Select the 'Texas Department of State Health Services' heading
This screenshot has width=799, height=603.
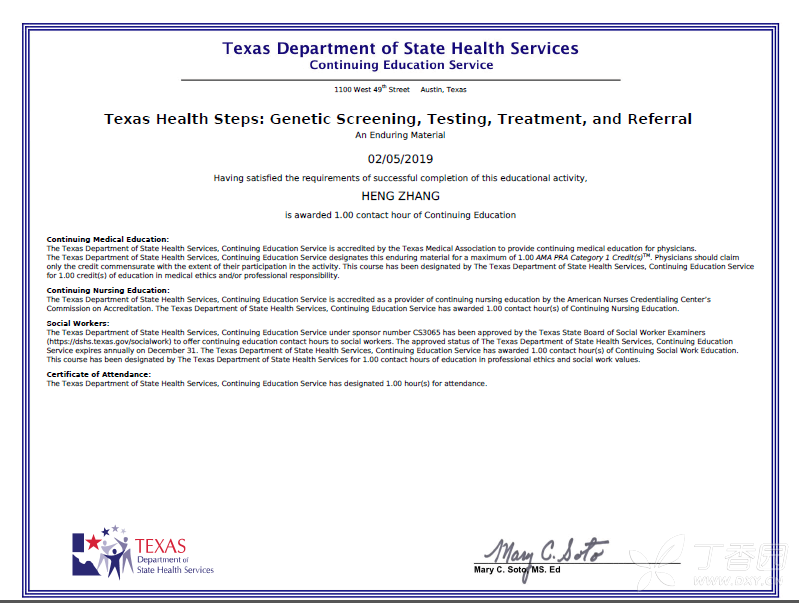(400, 48)
